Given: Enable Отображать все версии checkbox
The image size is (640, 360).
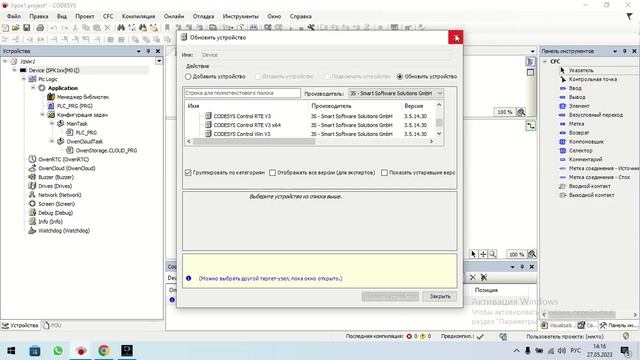Looking at the screenshot, I should 273,173.
